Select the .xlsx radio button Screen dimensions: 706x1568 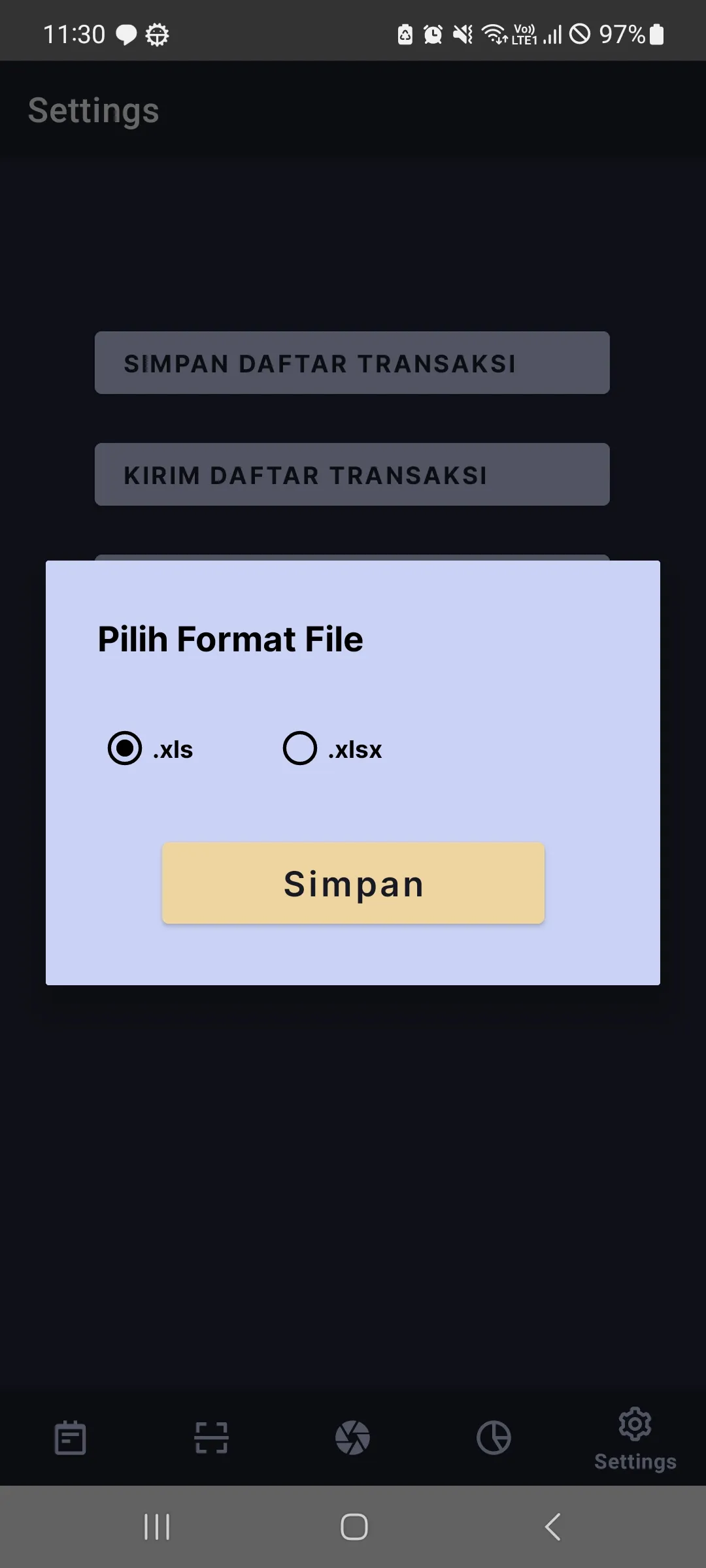pyautogui.click(x=299, y=749)
